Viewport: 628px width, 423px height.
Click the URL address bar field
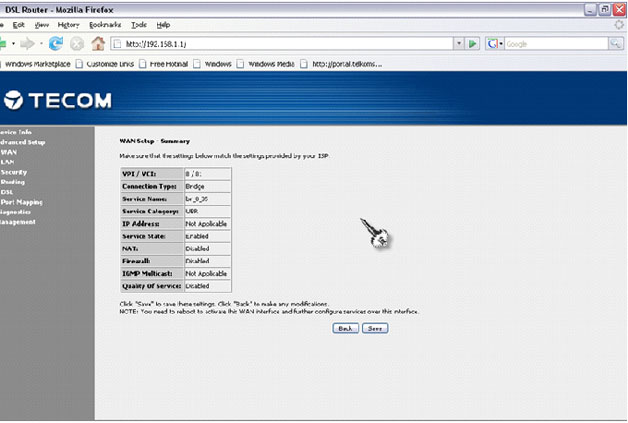[280, 44]
